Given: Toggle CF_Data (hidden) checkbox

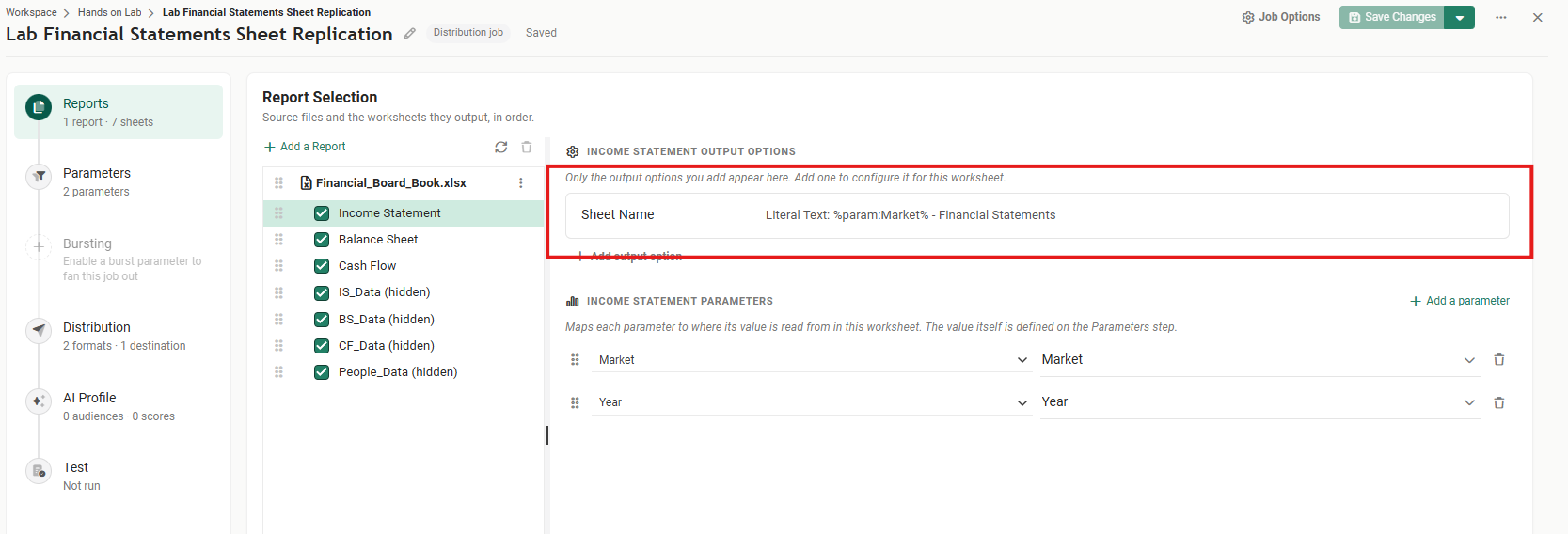Looking at the screenshot, I should [x=322, y=346].
